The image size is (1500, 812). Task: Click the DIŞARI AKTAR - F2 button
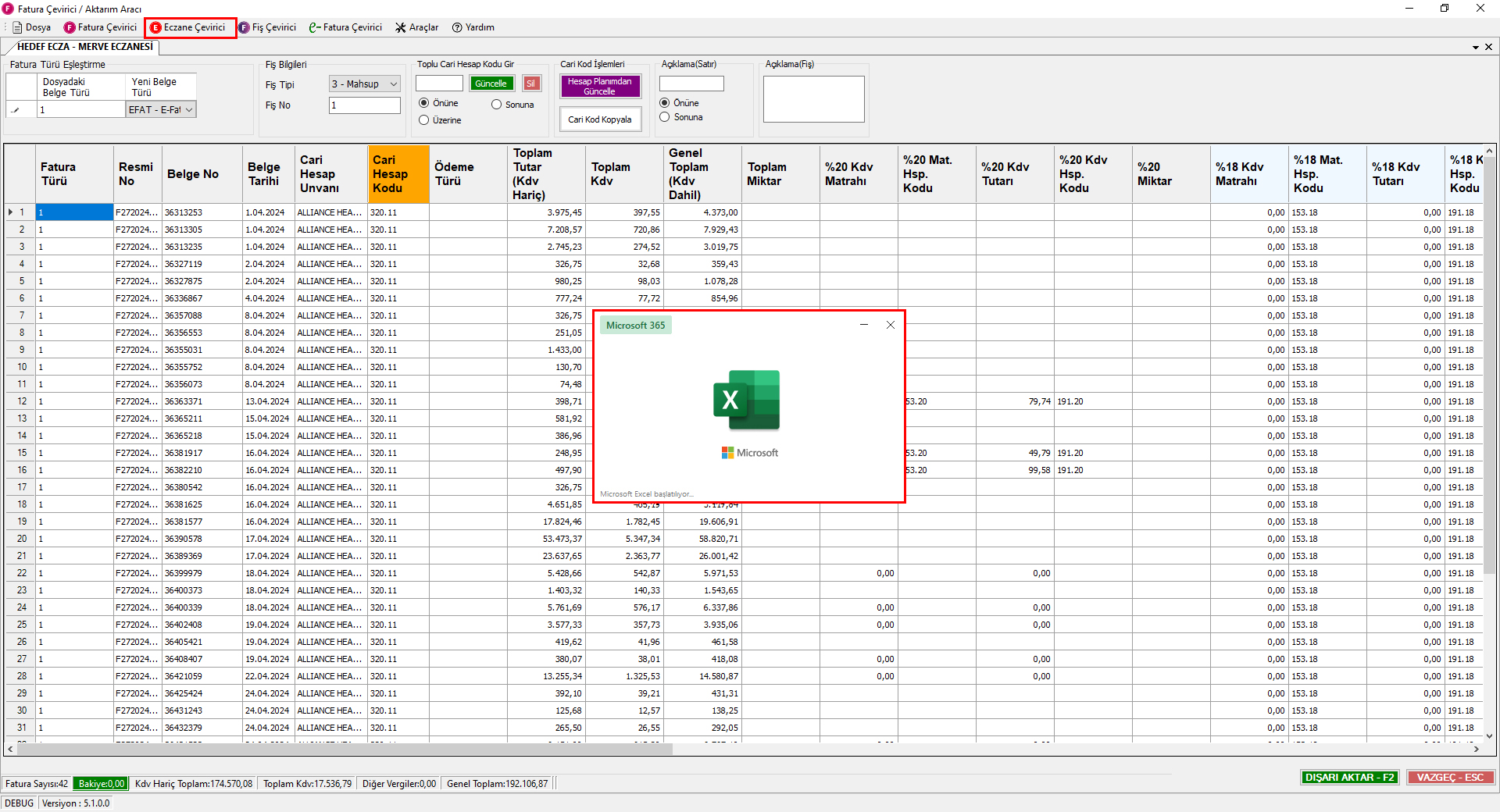1349,777
